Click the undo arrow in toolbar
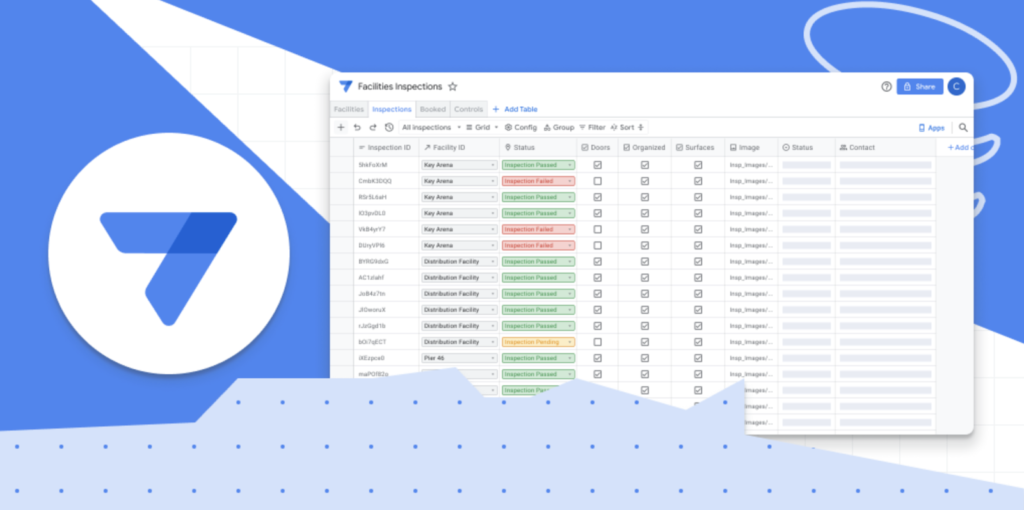This screenshot has height=510, width=1024. tap(357, 128)
